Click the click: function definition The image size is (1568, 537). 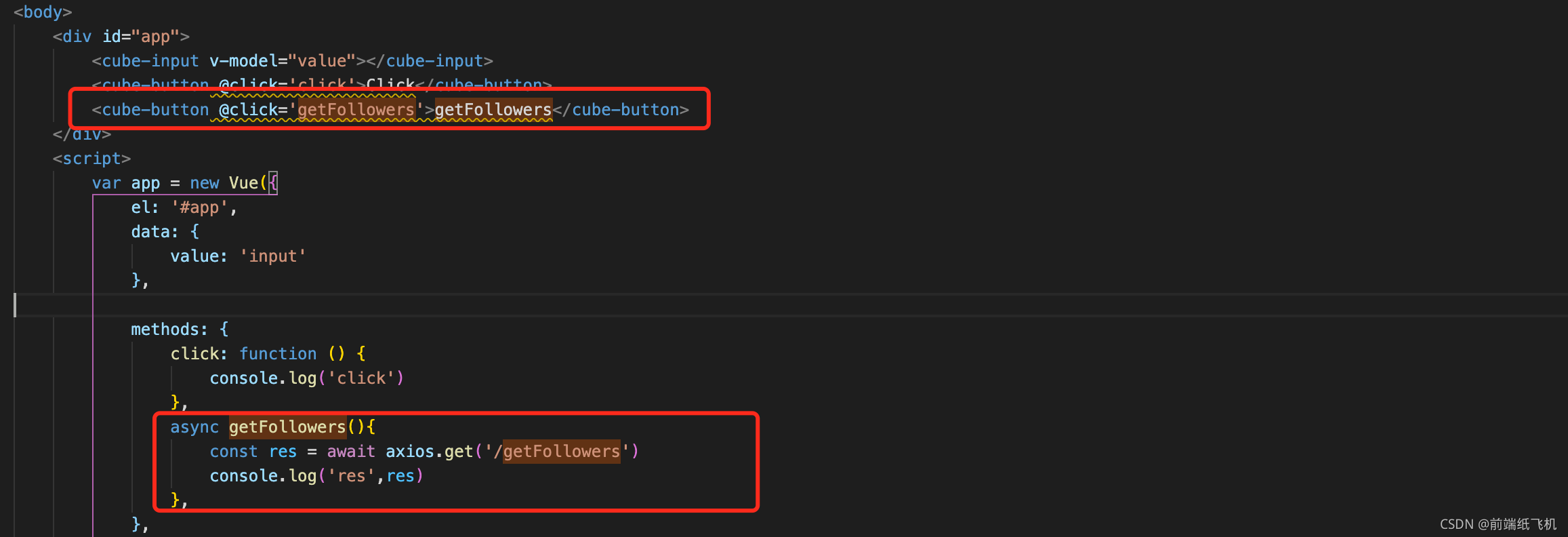[x=268, y=354]
